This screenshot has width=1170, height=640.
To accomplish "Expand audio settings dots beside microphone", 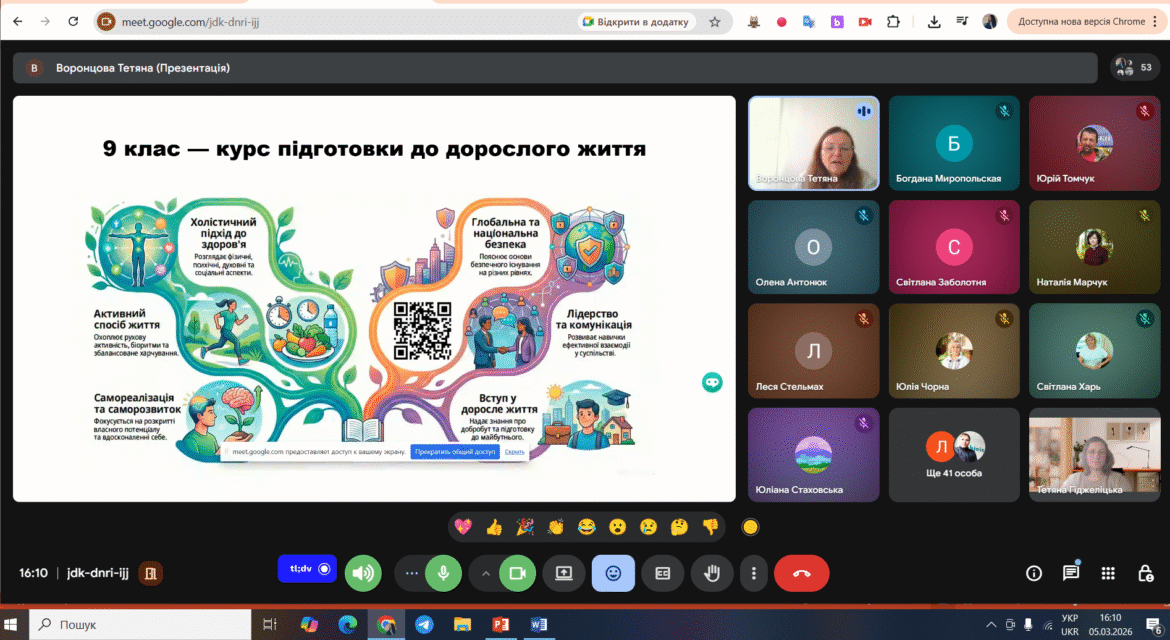I will [411, 573].
